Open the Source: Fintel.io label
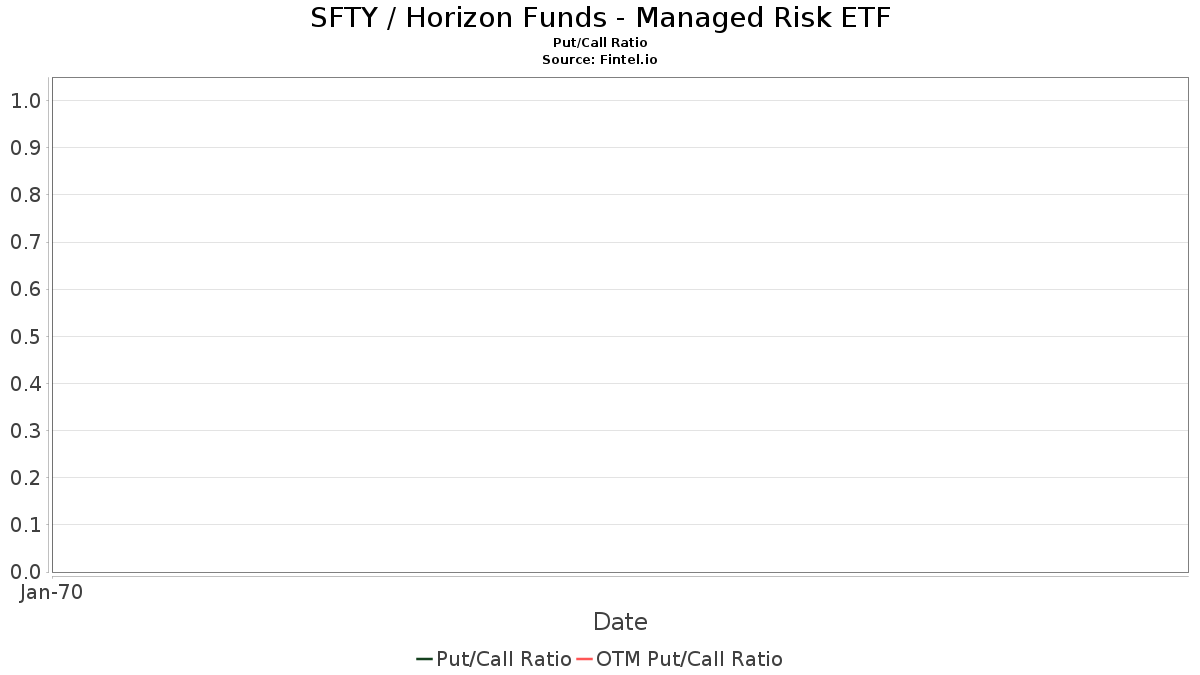 [x=600, y=60]
